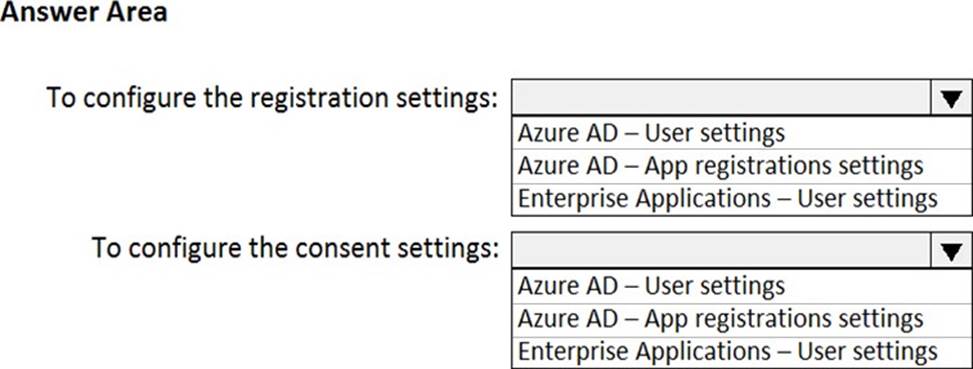Click the empty consent settings combo box

(x=722, y=251)
